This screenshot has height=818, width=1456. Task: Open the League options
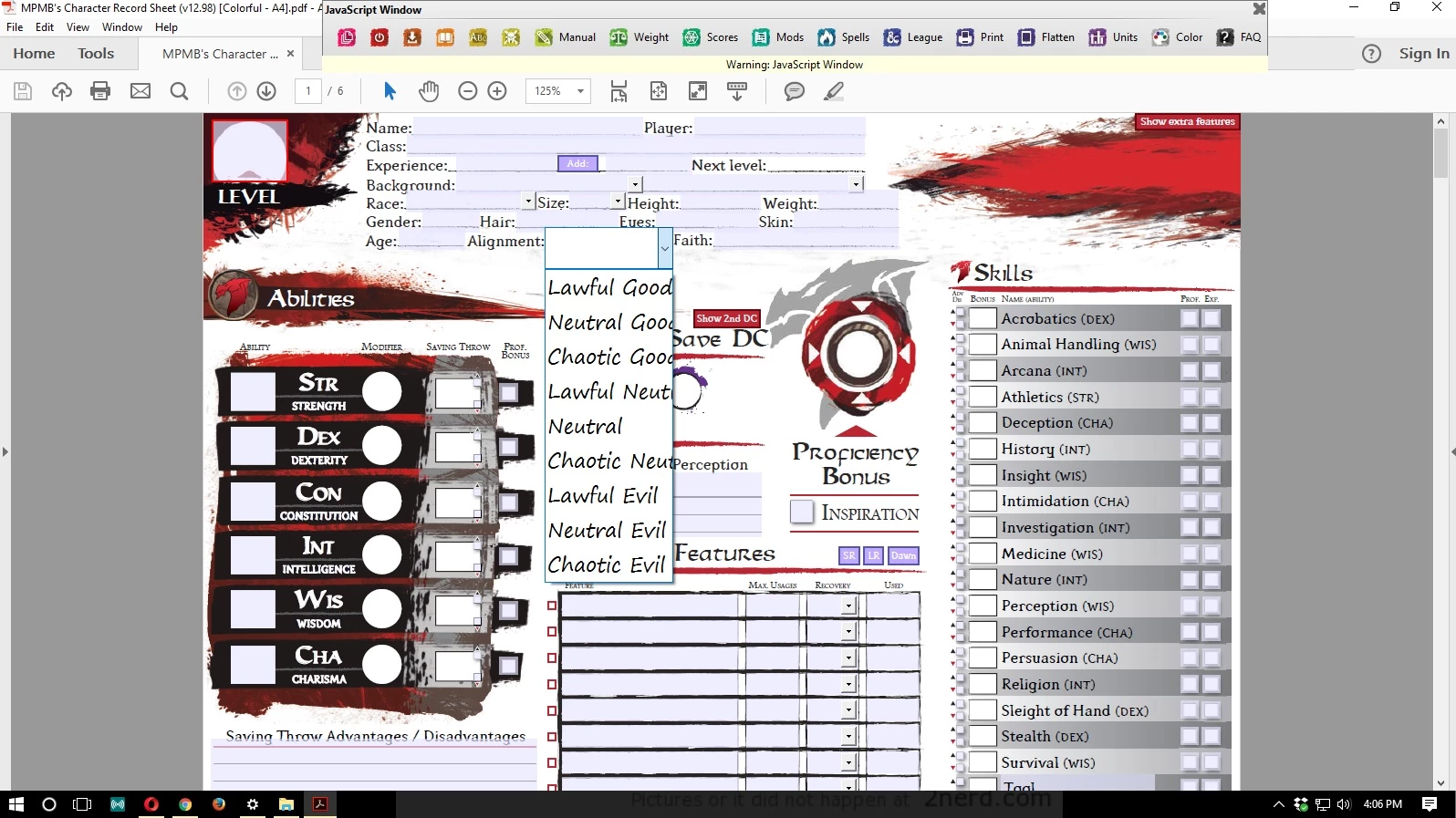click(x=913, y=37)
